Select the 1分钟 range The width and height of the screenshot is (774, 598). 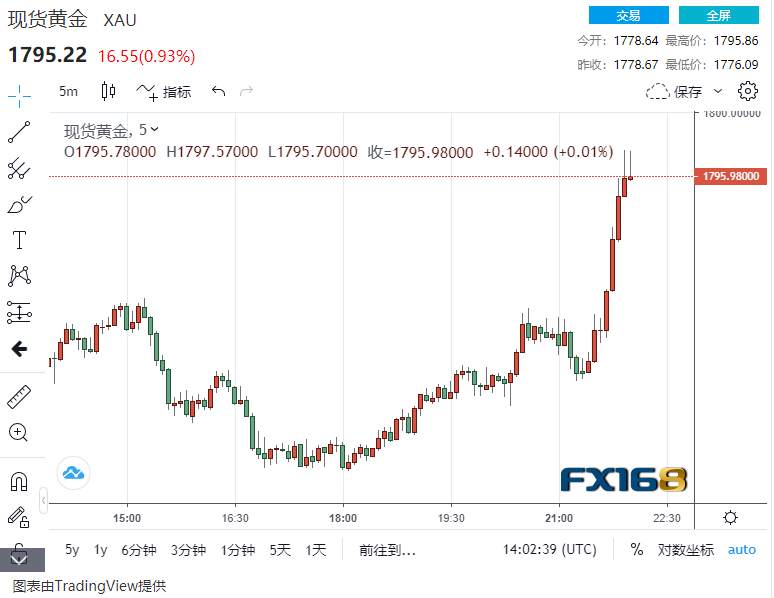click(x=237, y=550)
